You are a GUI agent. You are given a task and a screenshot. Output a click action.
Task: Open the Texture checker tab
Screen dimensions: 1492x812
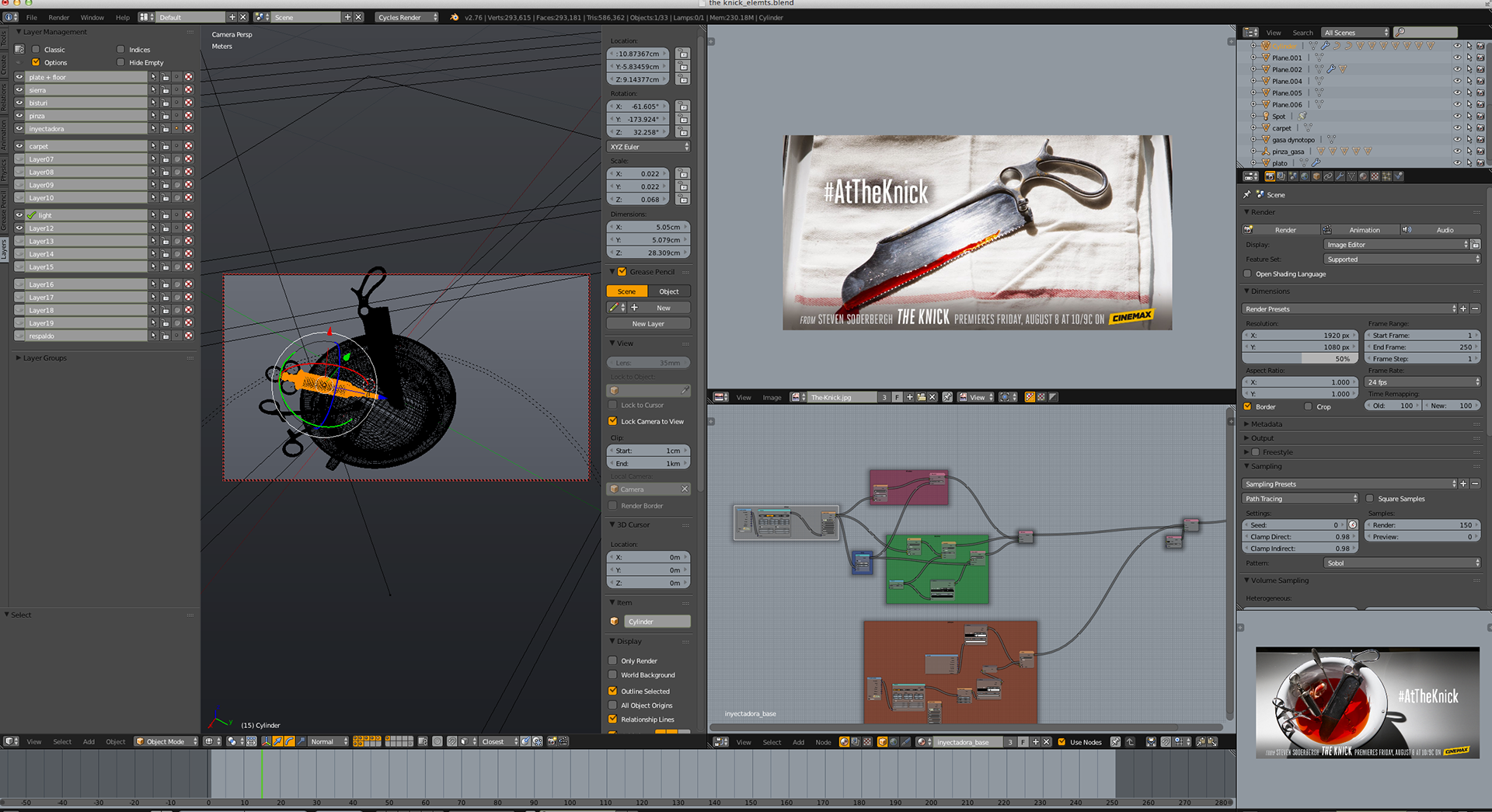click(1375, 176)
